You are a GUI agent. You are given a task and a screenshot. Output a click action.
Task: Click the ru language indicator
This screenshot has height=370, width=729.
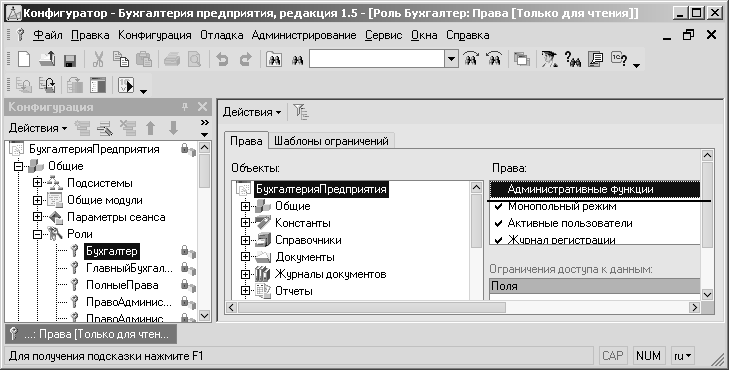683,356
